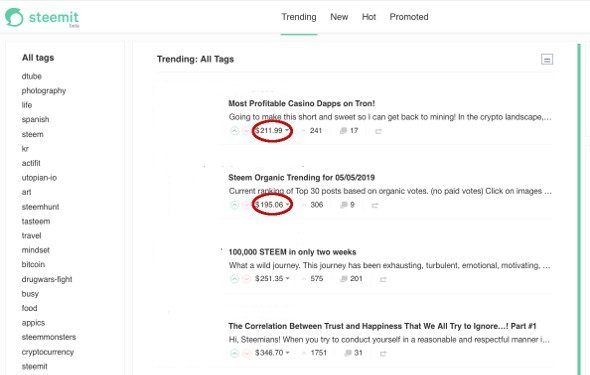Upvote the 100,000 STEEM in two weeks post
590x375 pixels.
point(234,279)
